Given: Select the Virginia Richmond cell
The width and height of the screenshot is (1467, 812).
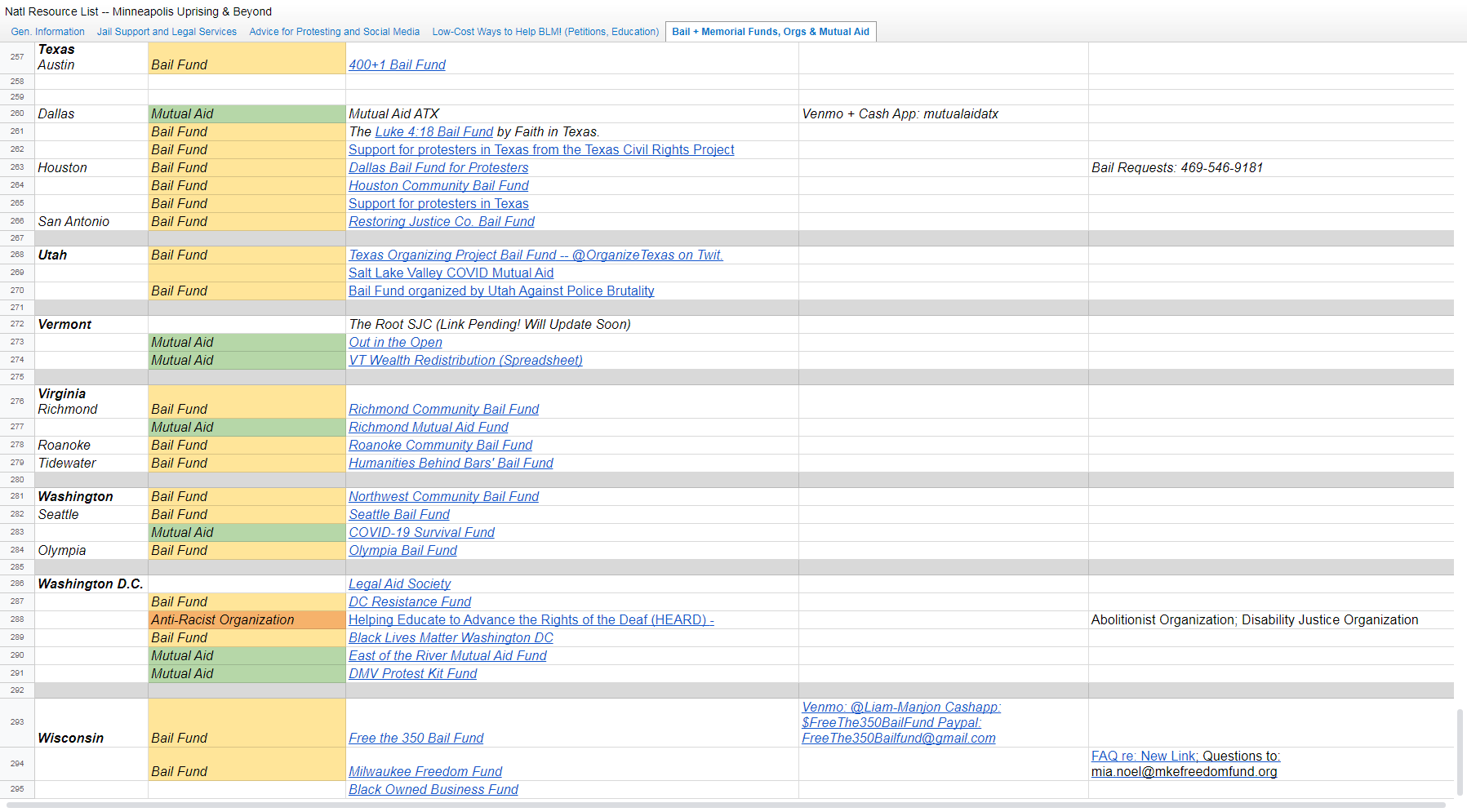Looking at the screenshot, I should (91, 402).
